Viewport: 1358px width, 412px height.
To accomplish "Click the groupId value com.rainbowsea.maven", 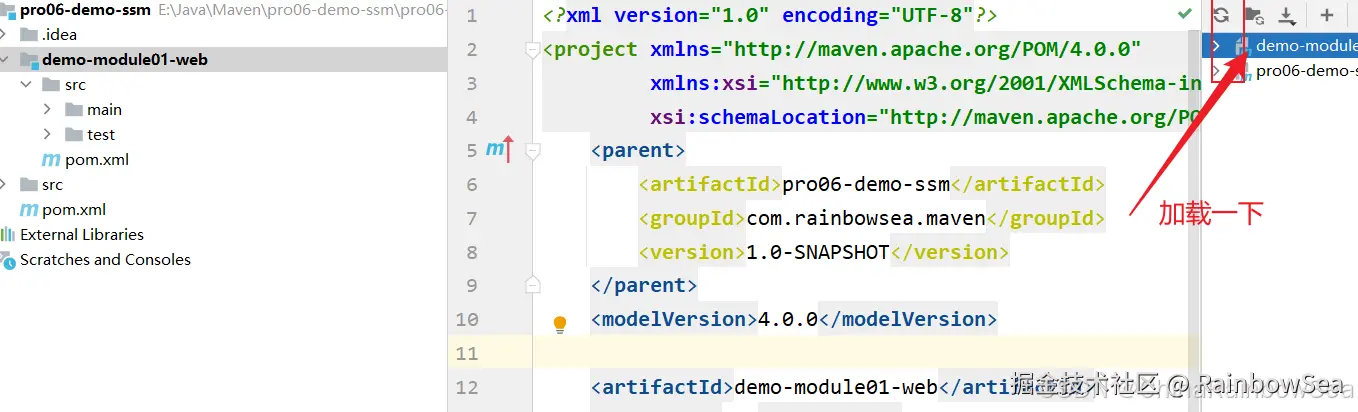I will (x=865, y=218).
